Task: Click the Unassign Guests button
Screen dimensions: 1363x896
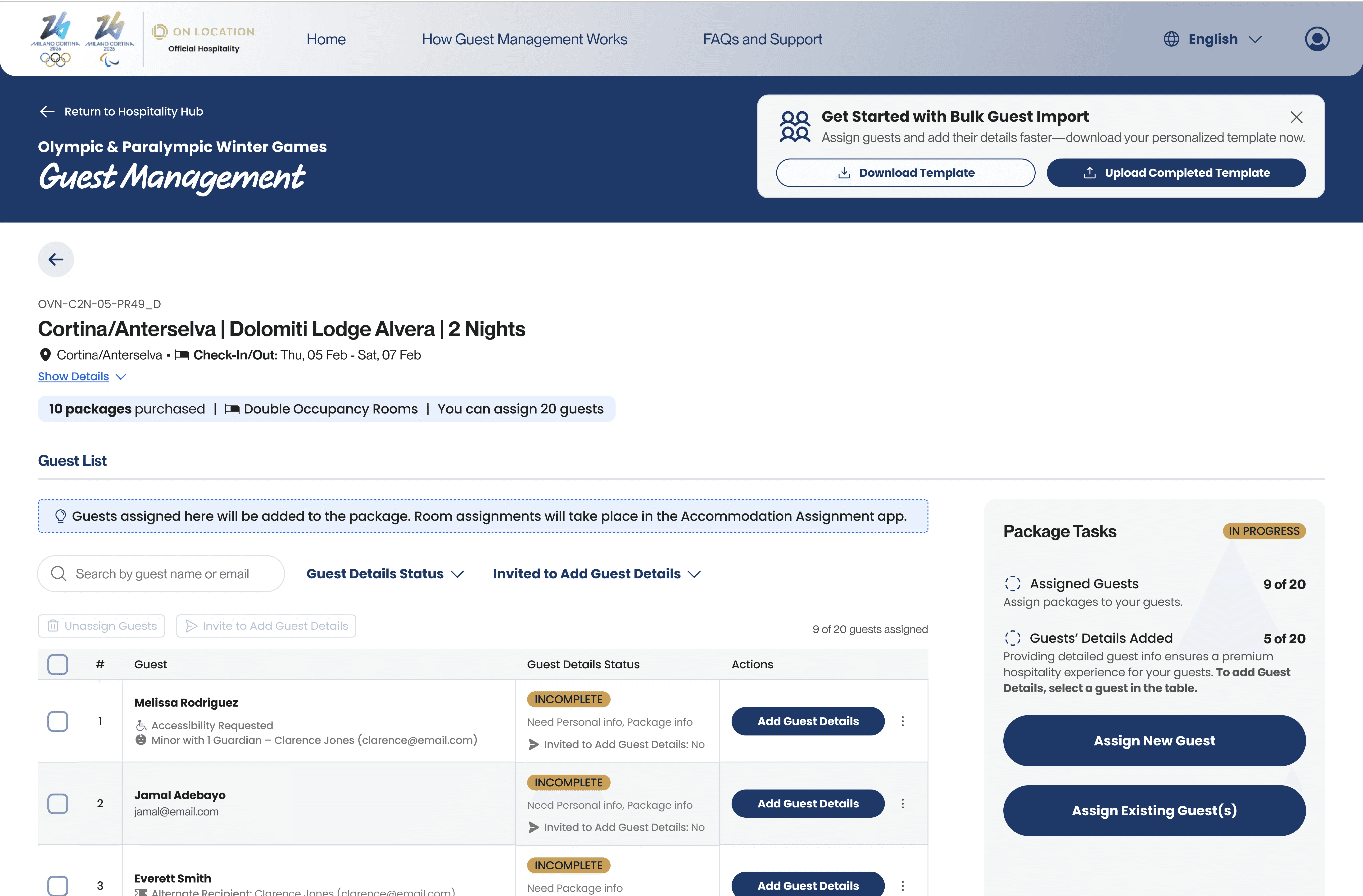Action: (x=101, y=626)
